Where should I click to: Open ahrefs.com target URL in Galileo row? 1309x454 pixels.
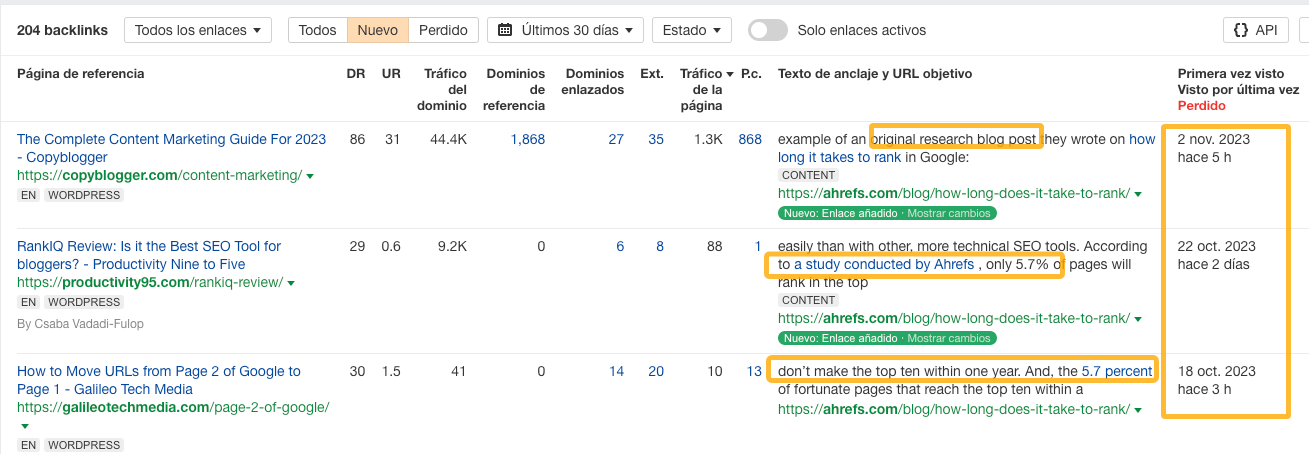[954, 408]
